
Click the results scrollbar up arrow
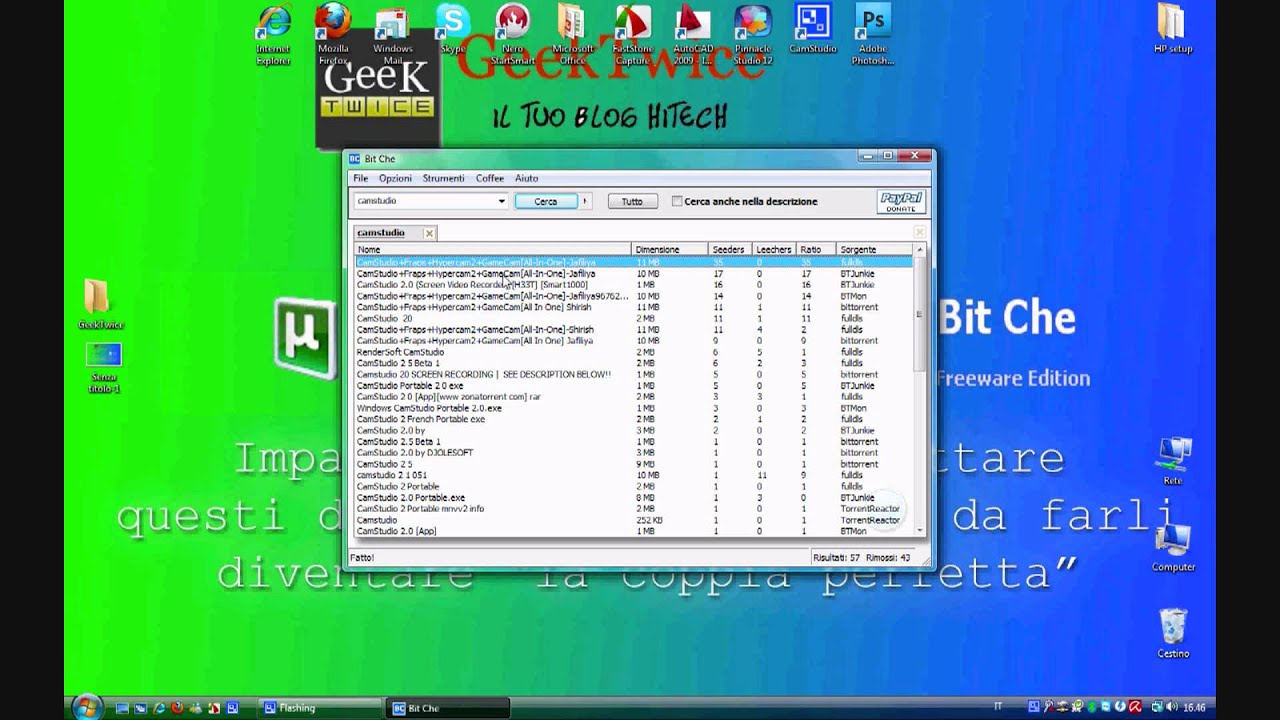pyautogui.click(x=920, y=249)
